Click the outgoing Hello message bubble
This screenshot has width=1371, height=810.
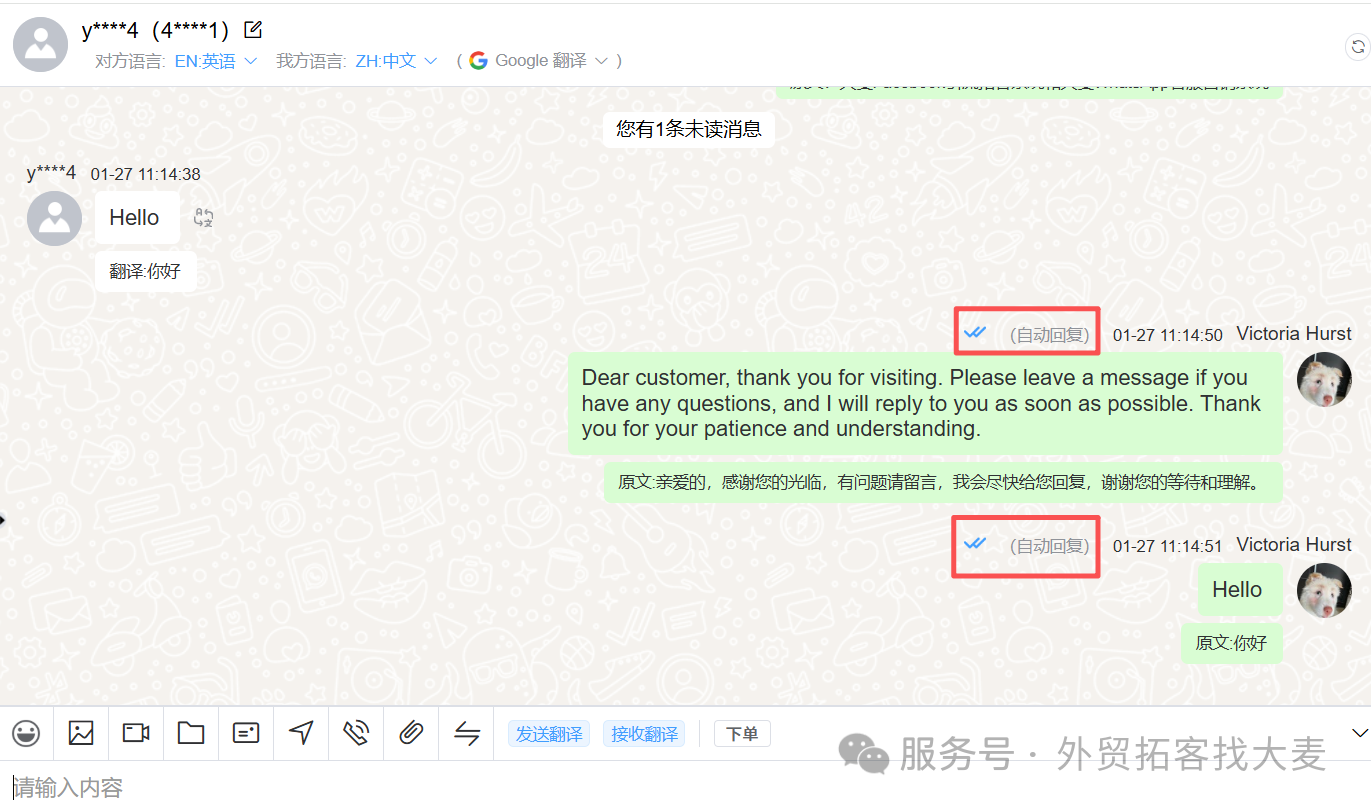coord(1240,590)
